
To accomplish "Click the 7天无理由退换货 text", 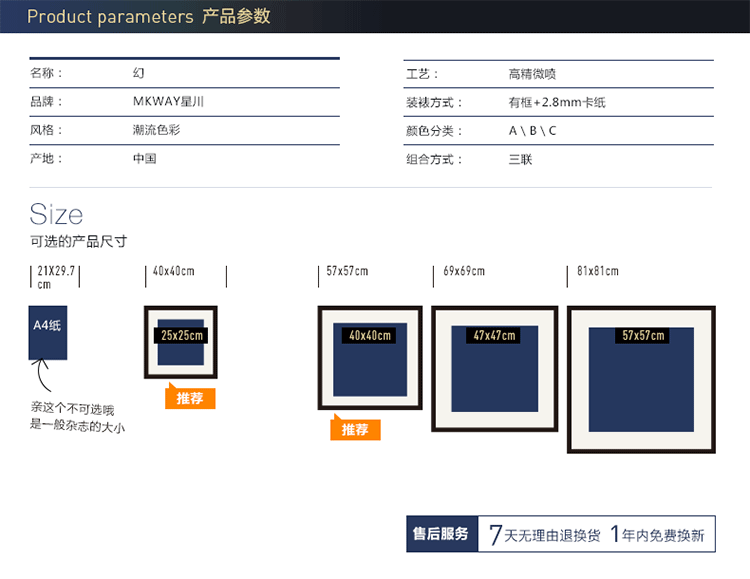I will click(x=544, y=534).
